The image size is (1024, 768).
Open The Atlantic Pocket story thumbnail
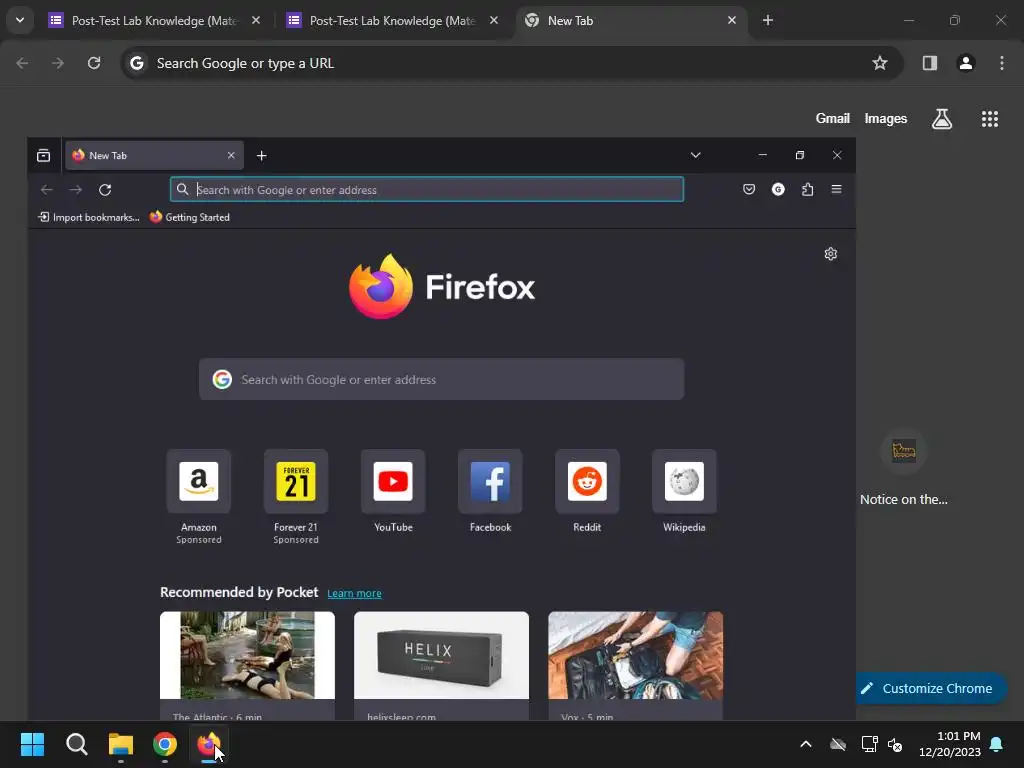click(x=248, y=655)
